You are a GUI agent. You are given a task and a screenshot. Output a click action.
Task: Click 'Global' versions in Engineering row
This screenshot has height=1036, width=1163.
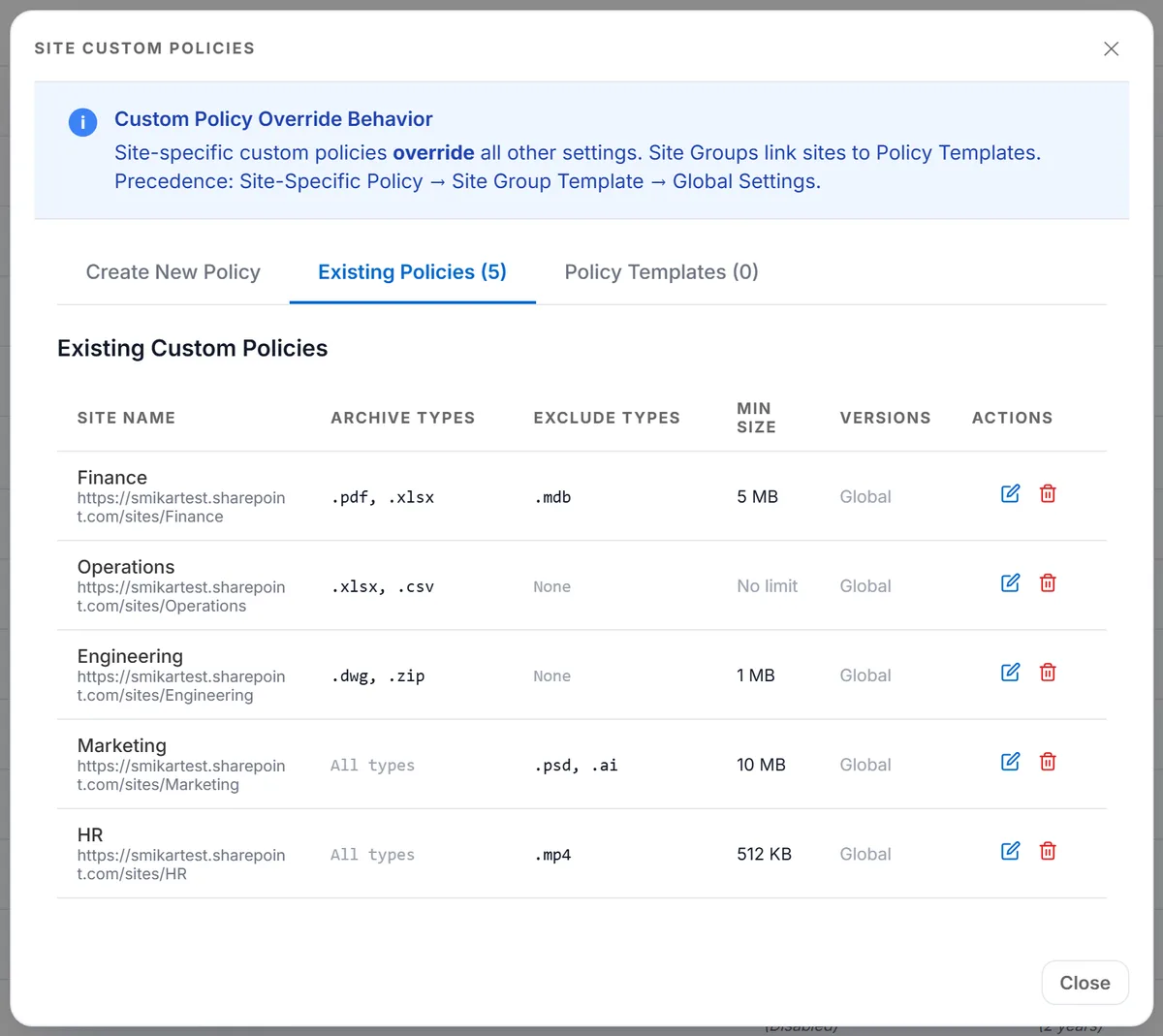pos(865,675)
